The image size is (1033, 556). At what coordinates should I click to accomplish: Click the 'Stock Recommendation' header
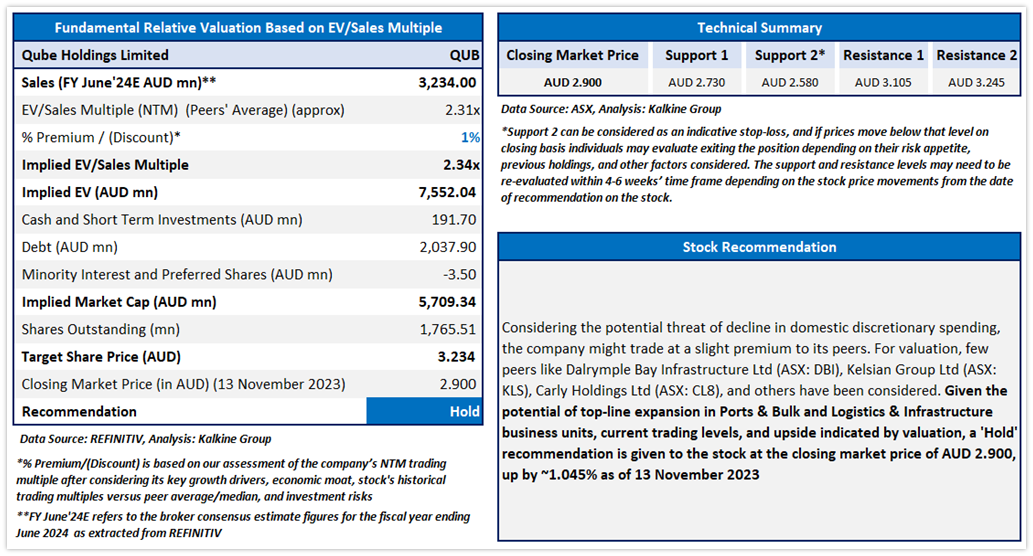760,247
